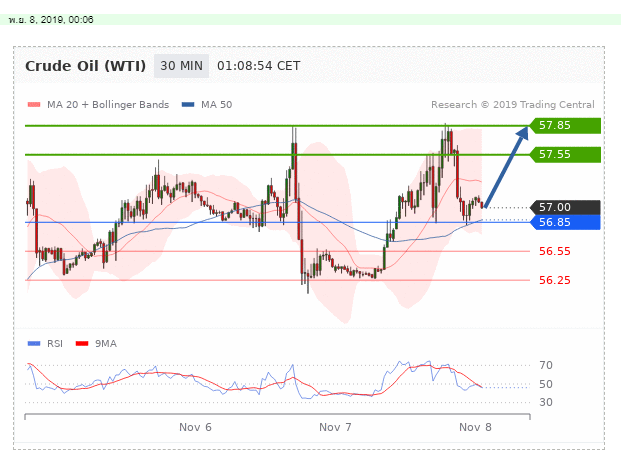Click the 01:08:54 CET time text
The height and width of the screenshot is (464, 621).
[x=259, y=66]
